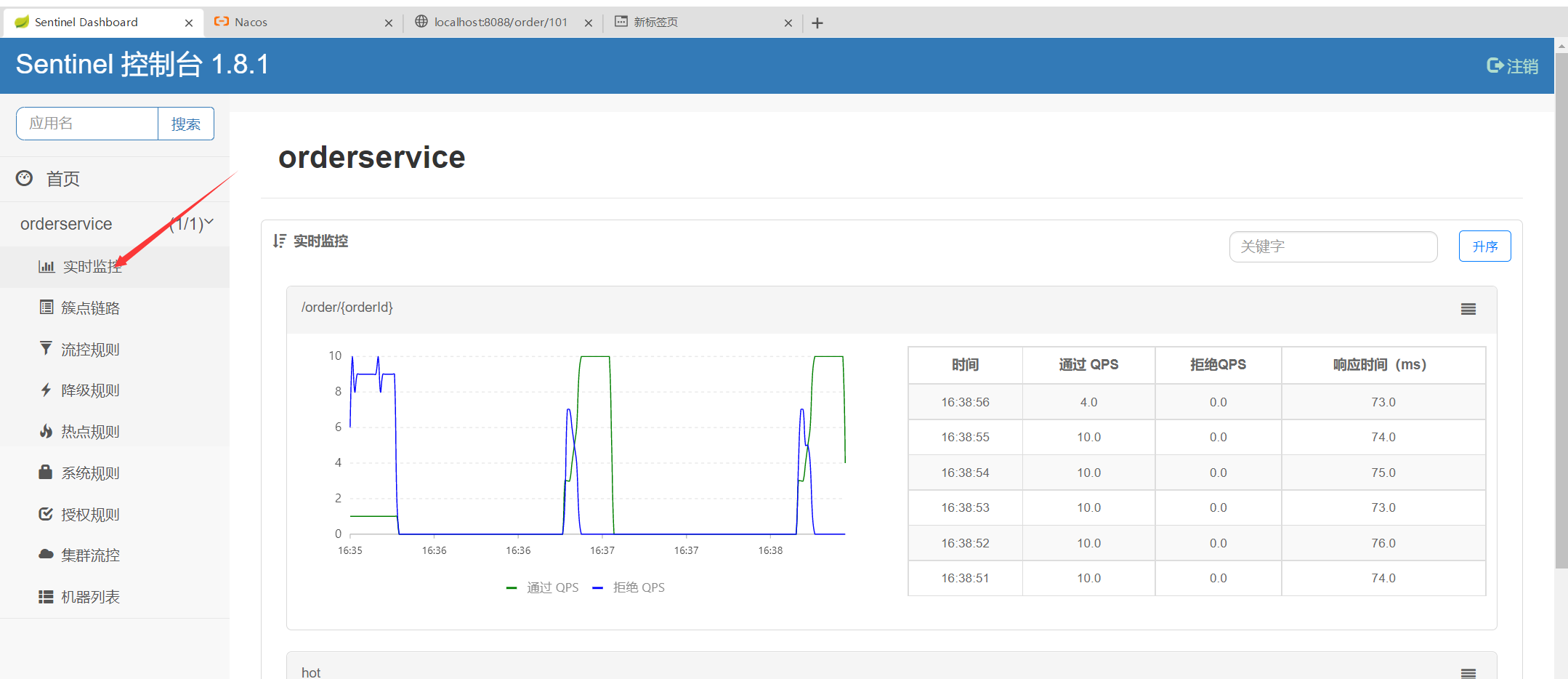This screenshot has width=1568, height=679.
Task: Click the 升序 sort order button
Action: pyautogui.click(x=1484, y=246)
